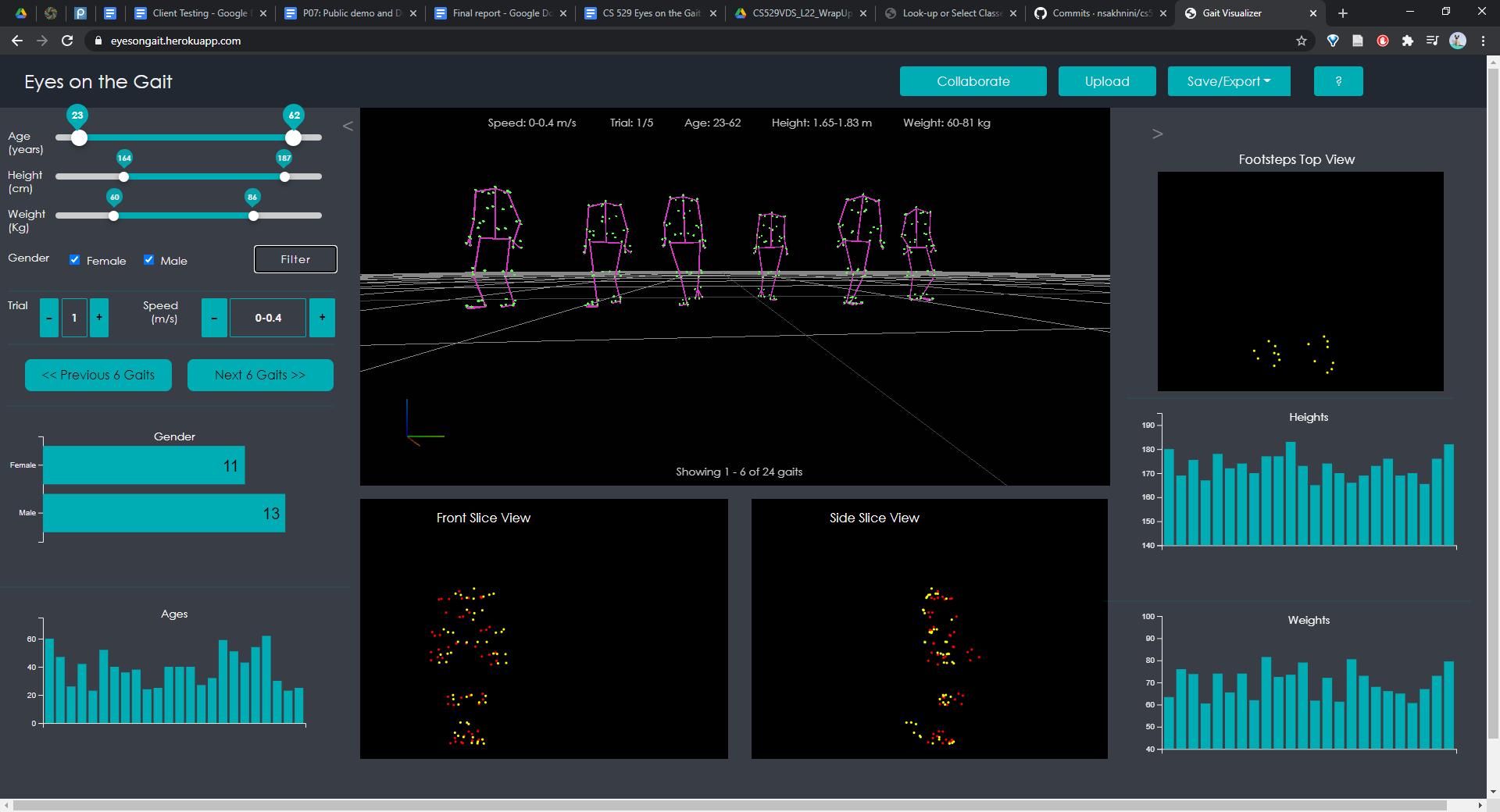Click the Front Slice View panel
The image size is (1500, 812).
[x=544, y=629]
